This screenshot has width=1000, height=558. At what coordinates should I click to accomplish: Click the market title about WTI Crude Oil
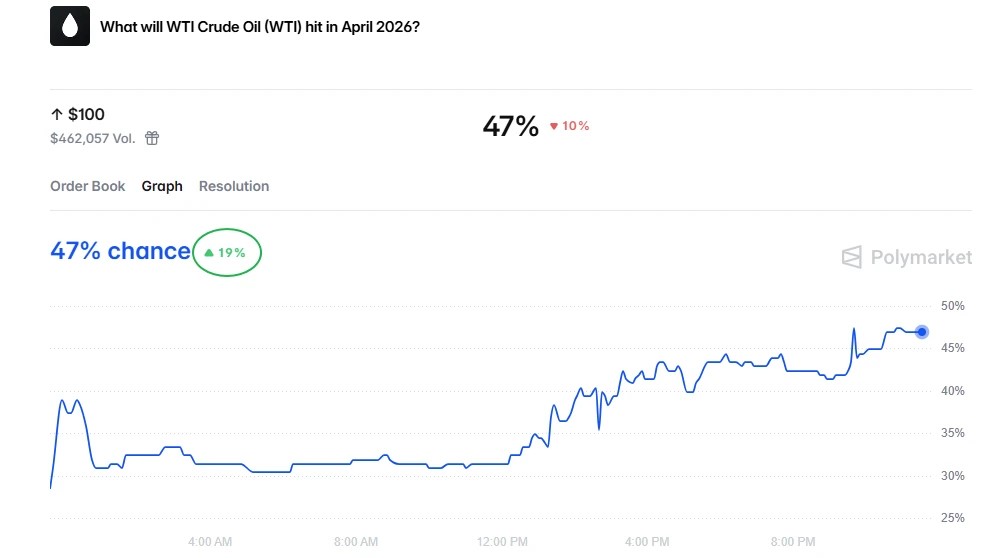(260, 27)
